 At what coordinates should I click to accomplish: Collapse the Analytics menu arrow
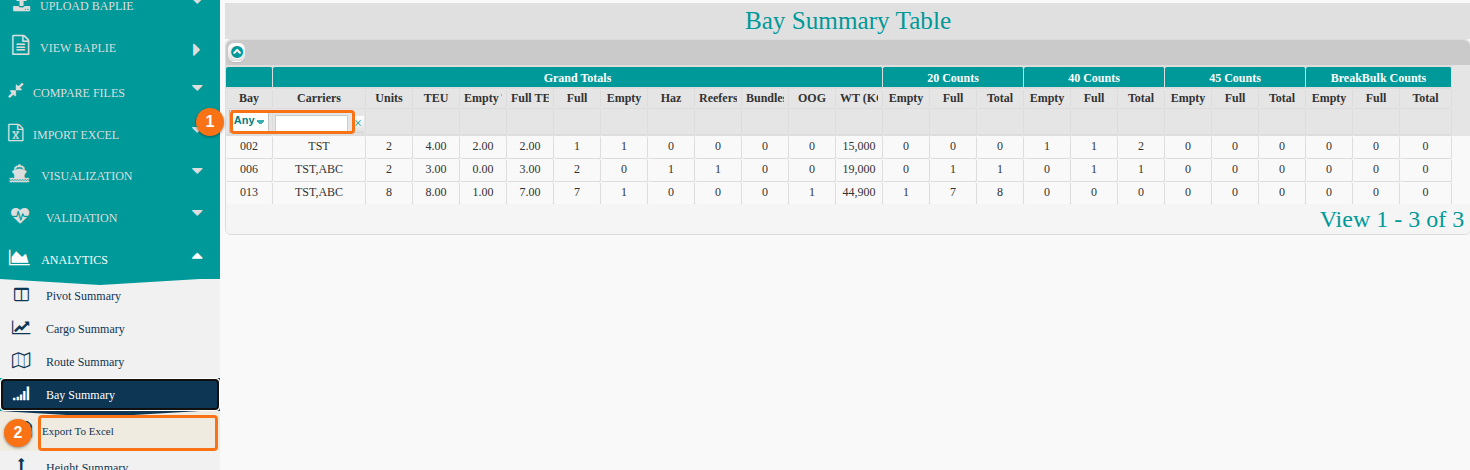coord(197,254)
